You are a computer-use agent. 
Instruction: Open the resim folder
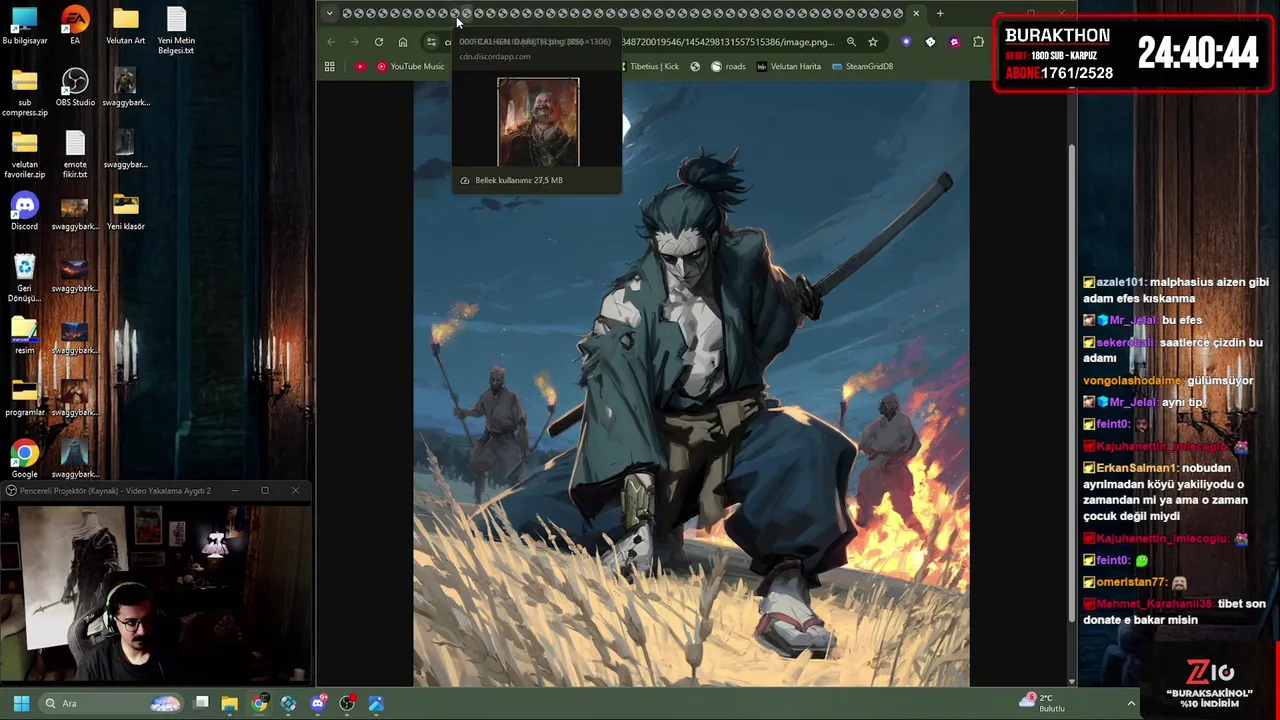24,336
